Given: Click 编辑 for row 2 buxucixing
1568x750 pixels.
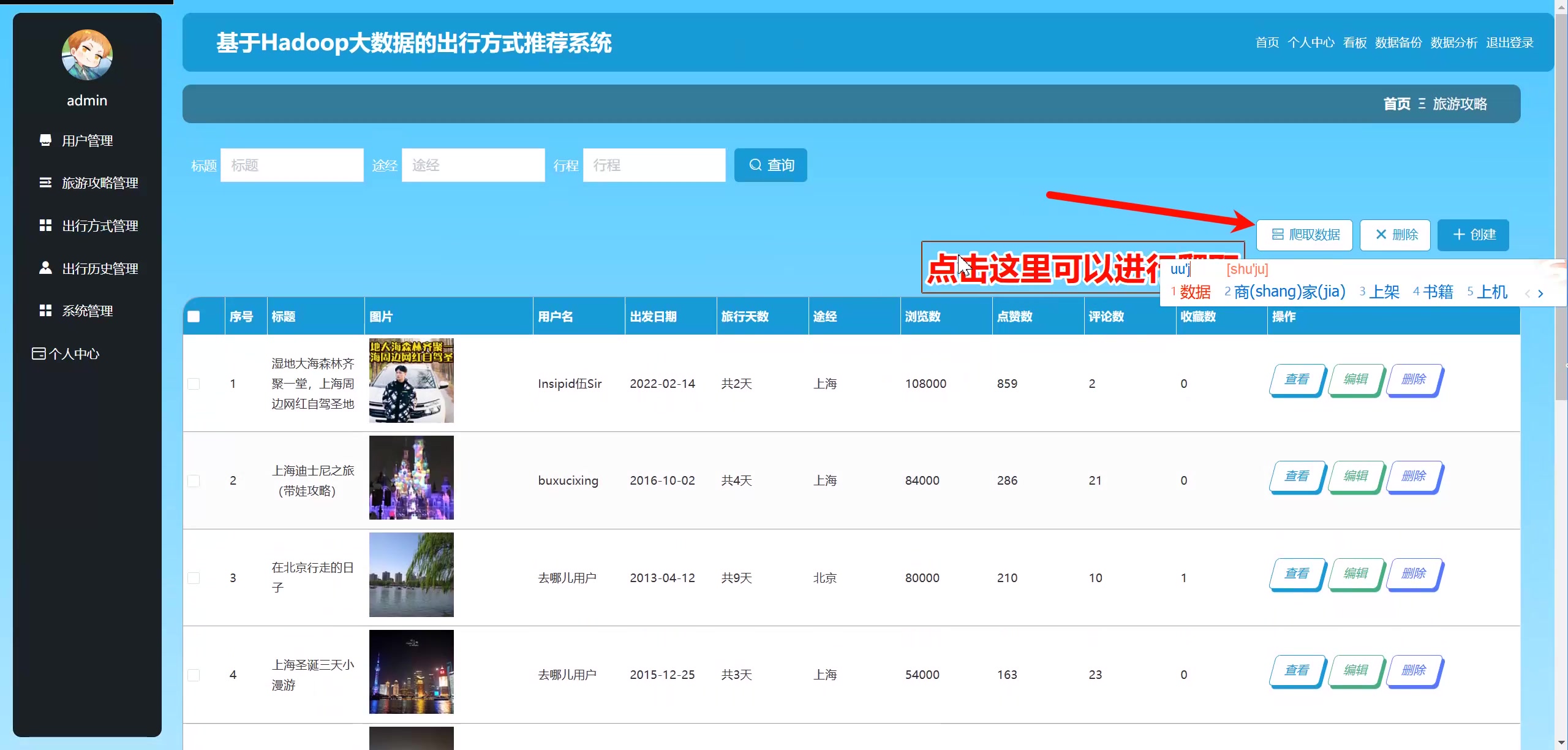Looking at the screenshot, I should (1355, 477).
